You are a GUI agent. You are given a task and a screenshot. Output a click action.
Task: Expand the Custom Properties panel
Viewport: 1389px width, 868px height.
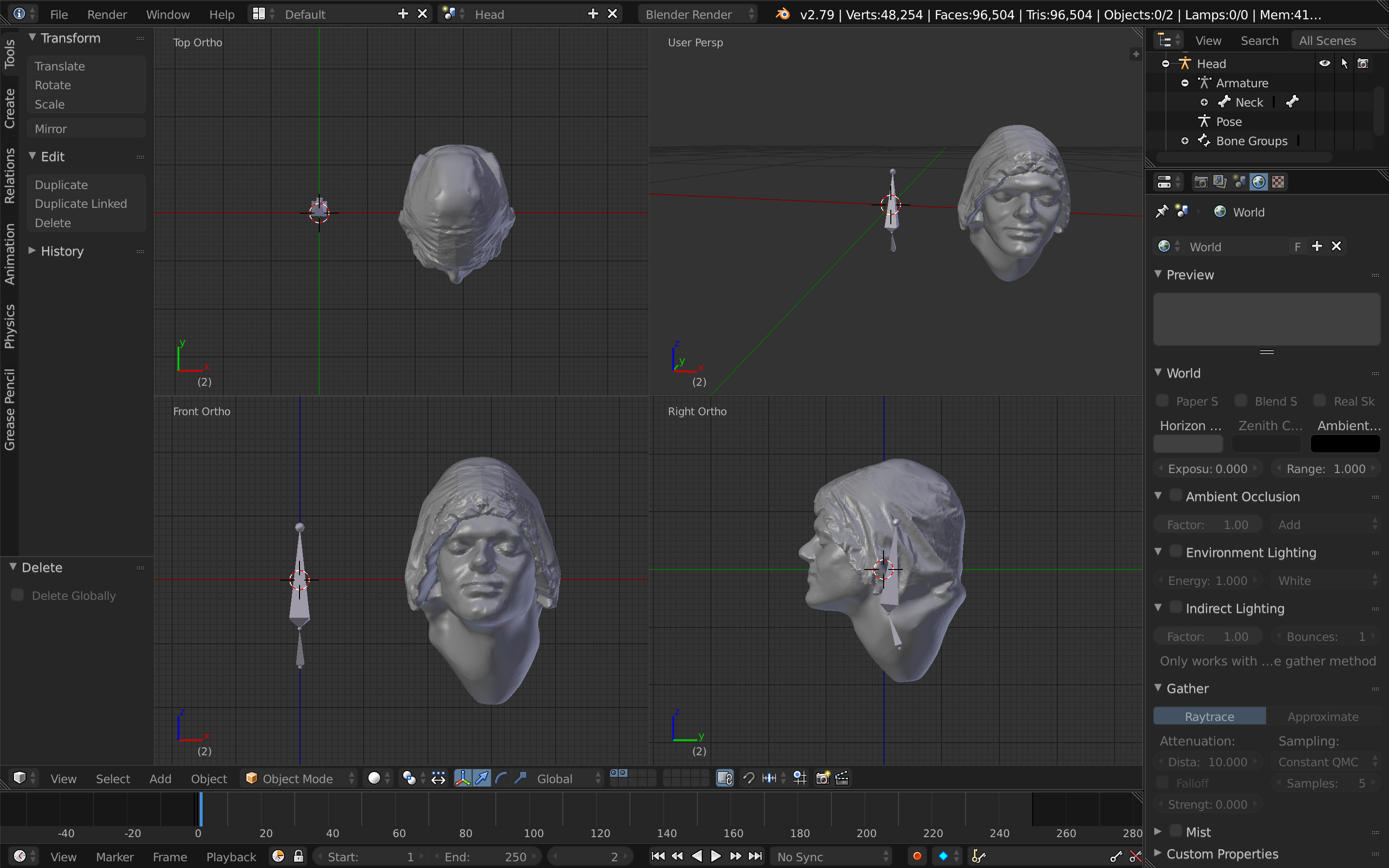pyautogui.click(x=1157, y=853)
